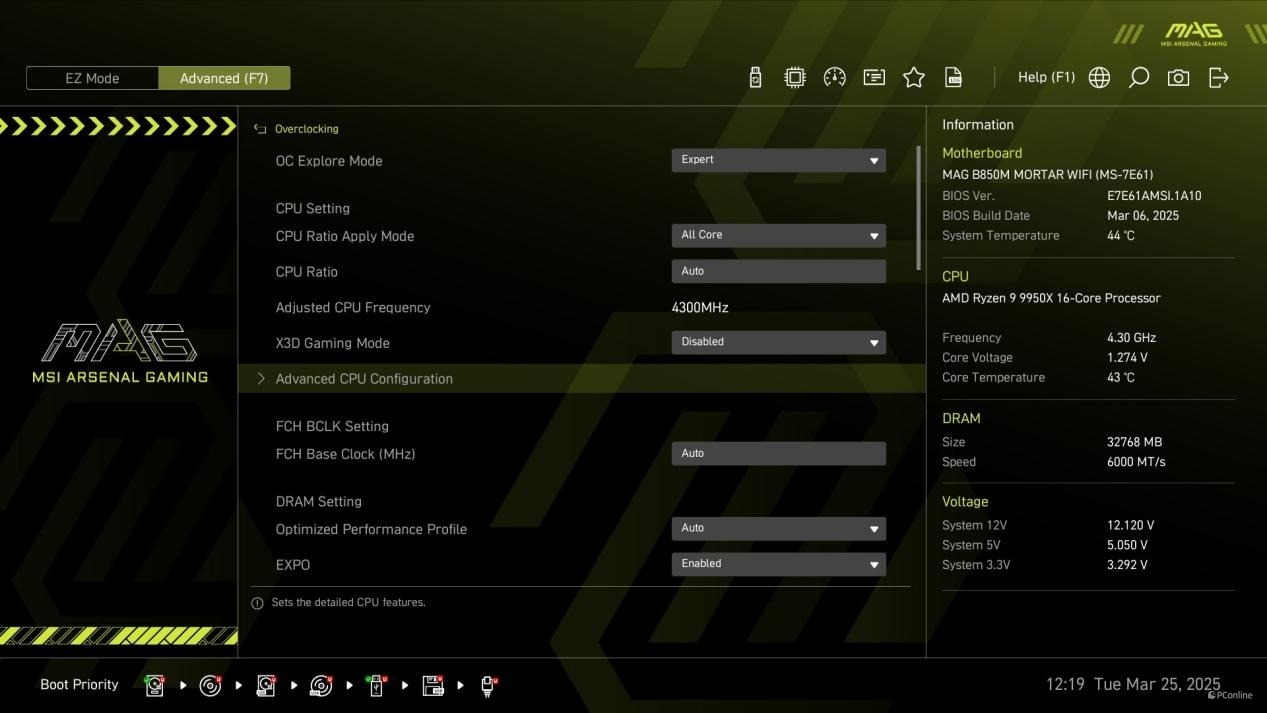Click the System 3.3V 3.292 V reading

(1127, 565)
